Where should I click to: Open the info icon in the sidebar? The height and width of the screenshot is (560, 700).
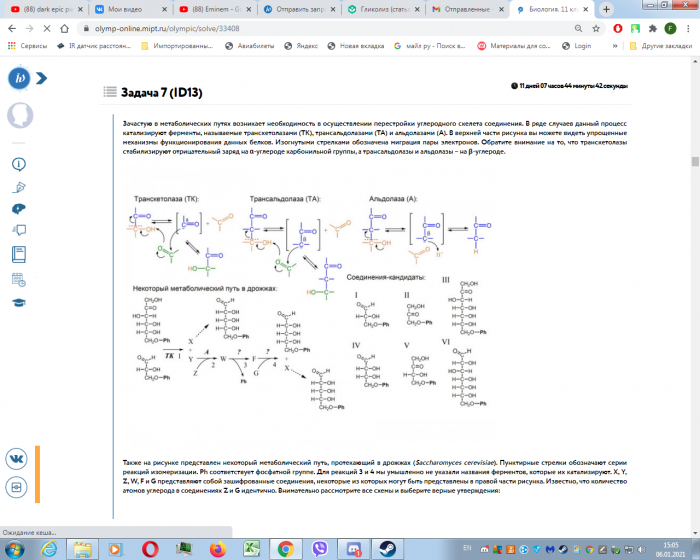click(x=18, y=163)
